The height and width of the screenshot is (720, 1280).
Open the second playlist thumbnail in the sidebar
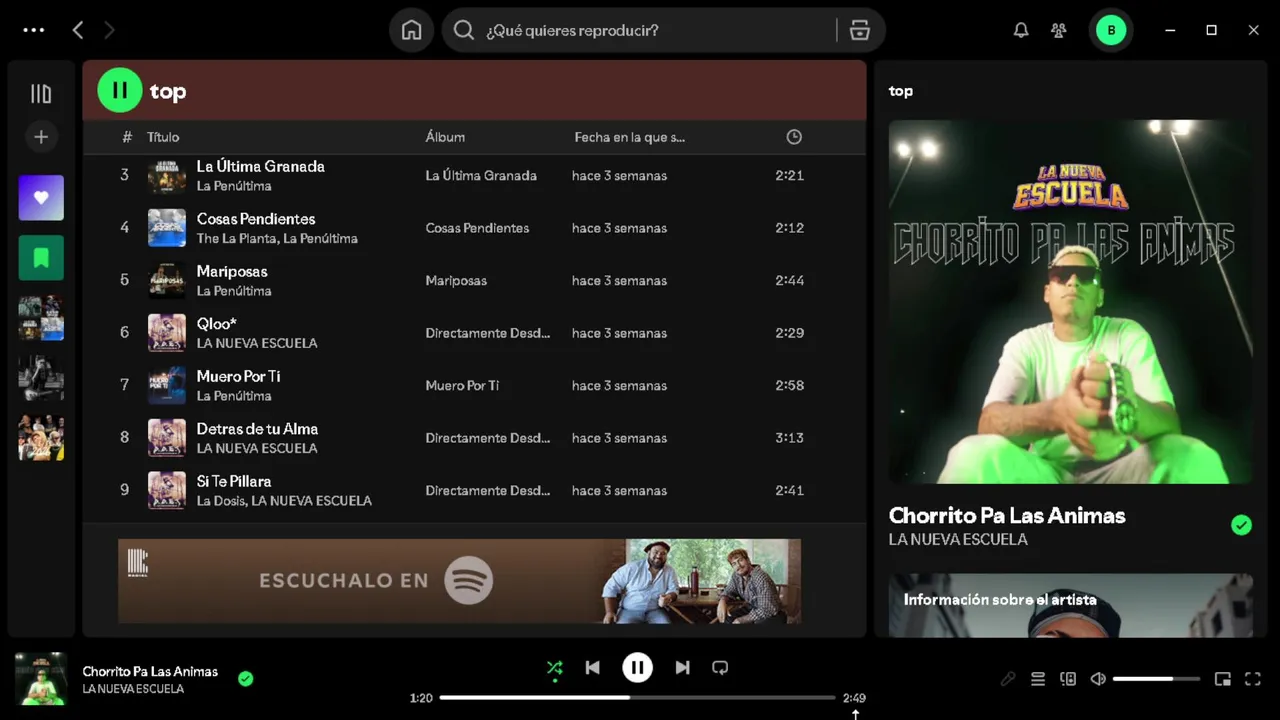pos(41,378)
